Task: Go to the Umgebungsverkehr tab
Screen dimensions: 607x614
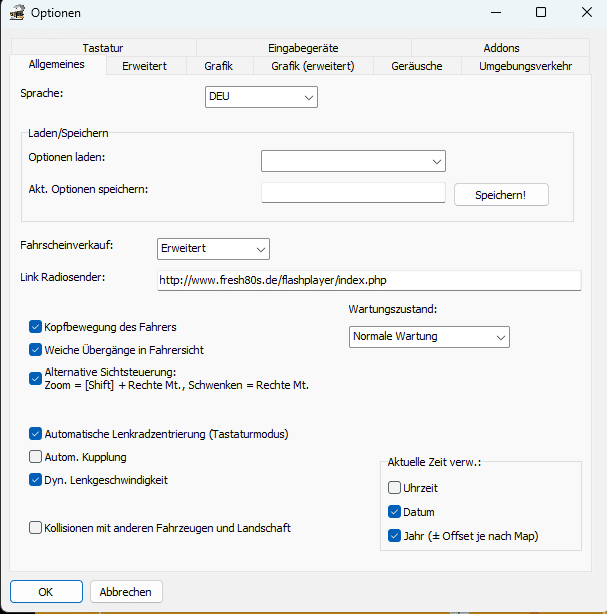Action: click(x=525, y=66)
